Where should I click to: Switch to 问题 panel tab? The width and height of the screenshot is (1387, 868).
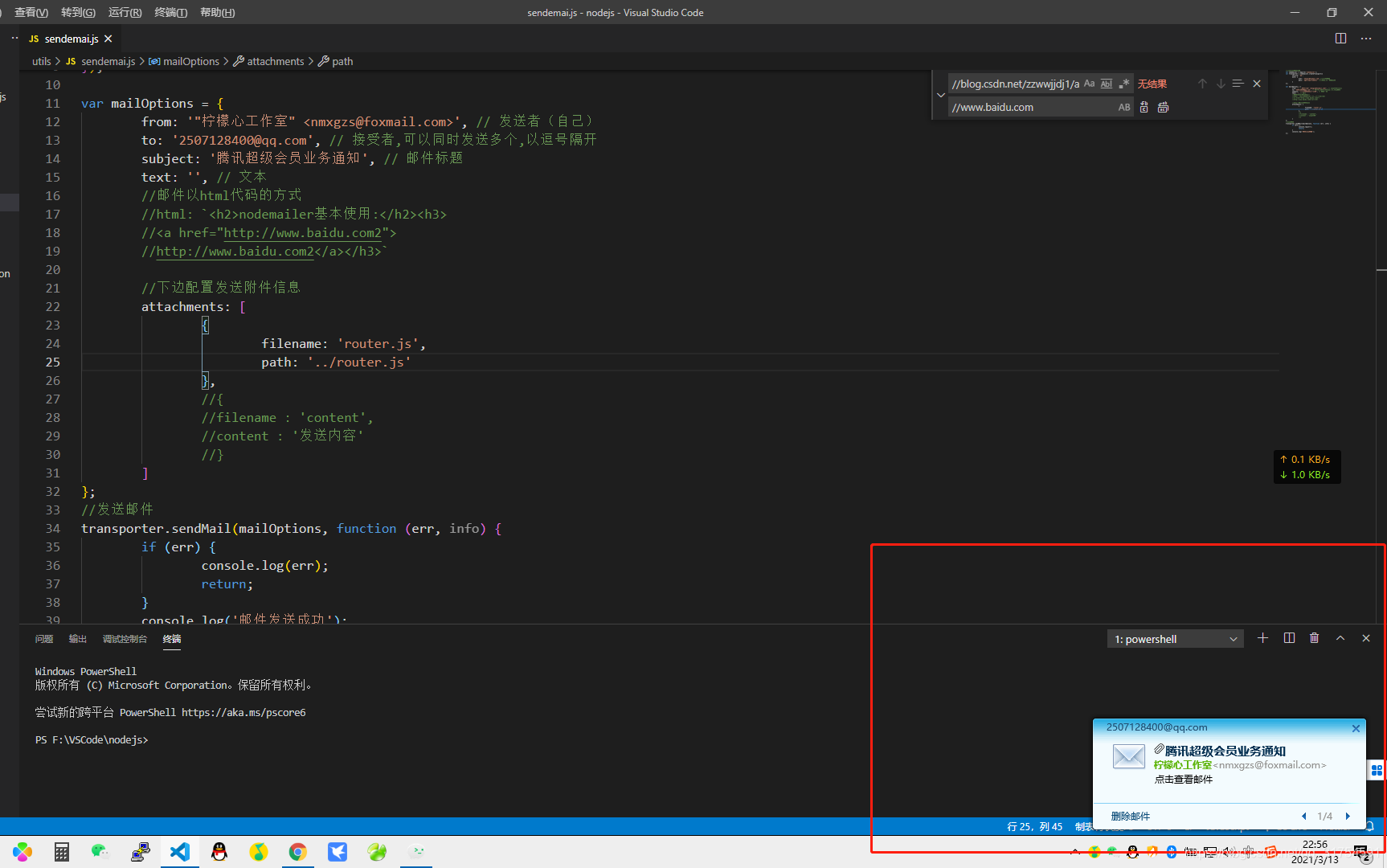(x=44, y=639)
